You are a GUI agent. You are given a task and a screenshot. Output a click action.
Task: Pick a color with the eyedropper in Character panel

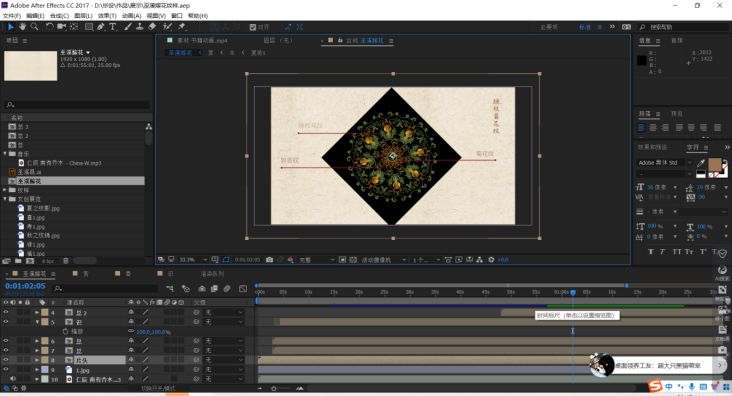tap(701, 163)
